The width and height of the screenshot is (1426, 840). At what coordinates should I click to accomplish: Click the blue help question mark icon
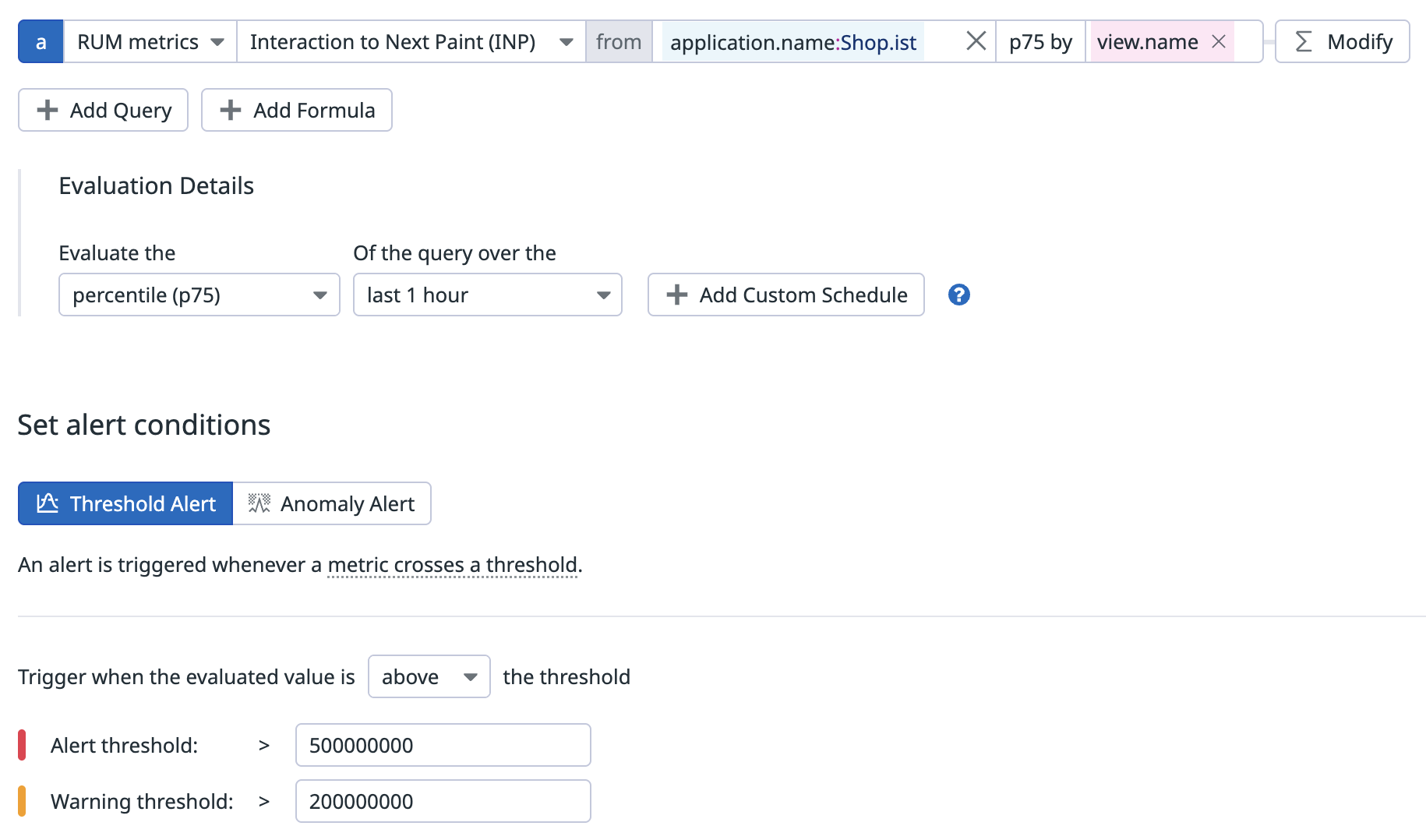[x=958, y=295]
